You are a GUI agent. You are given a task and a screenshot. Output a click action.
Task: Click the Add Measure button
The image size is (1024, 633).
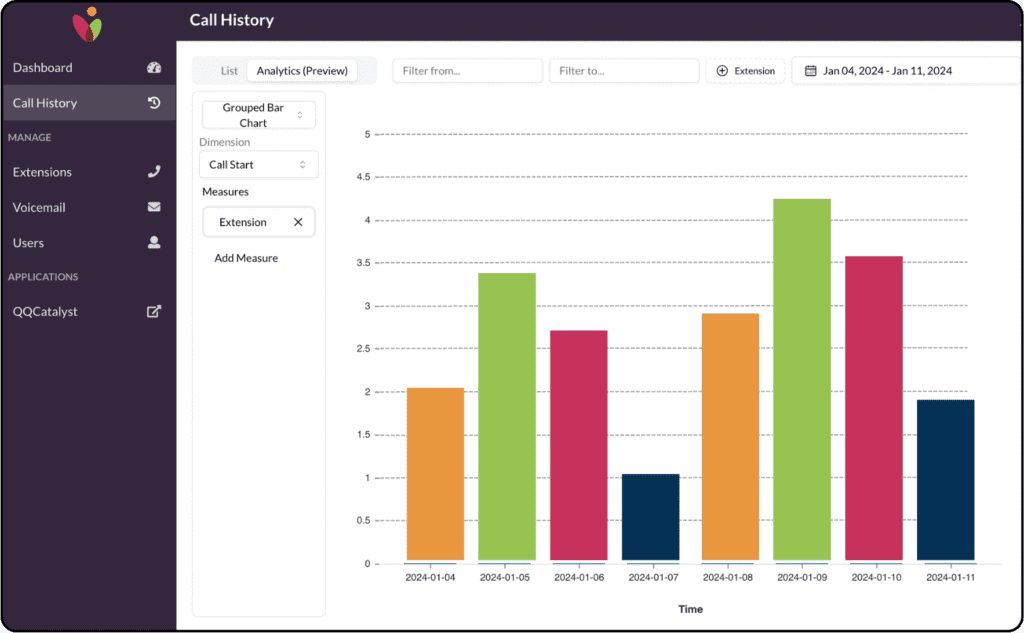(x=246, y=258)
